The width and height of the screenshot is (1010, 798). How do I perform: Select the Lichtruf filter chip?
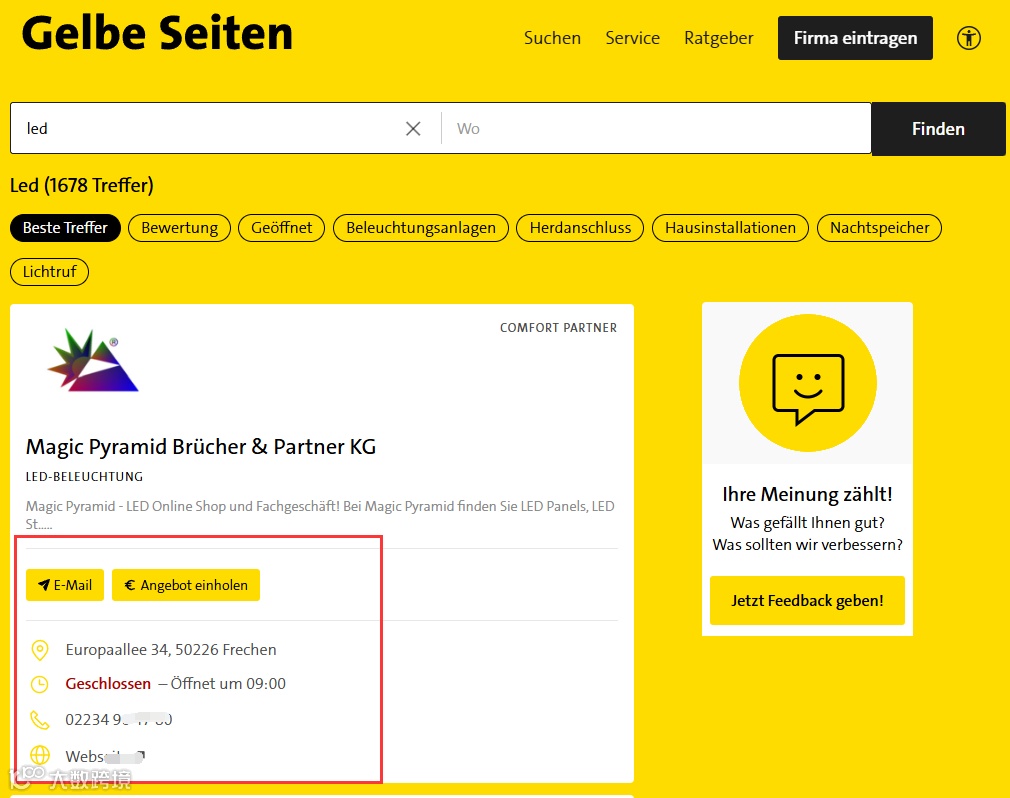[50, 272]
